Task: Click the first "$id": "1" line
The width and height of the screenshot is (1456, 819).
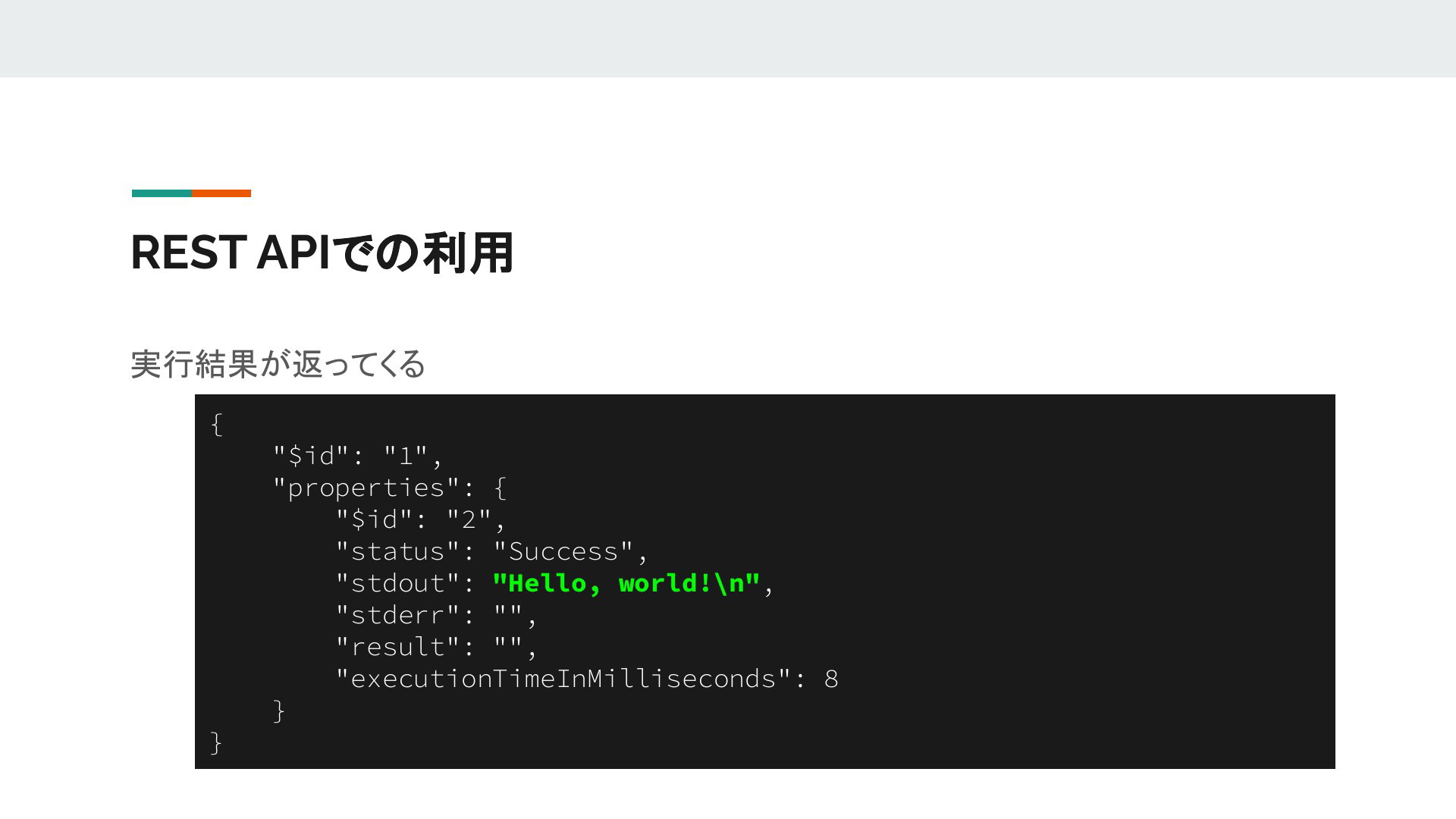Action: [358, 456]
